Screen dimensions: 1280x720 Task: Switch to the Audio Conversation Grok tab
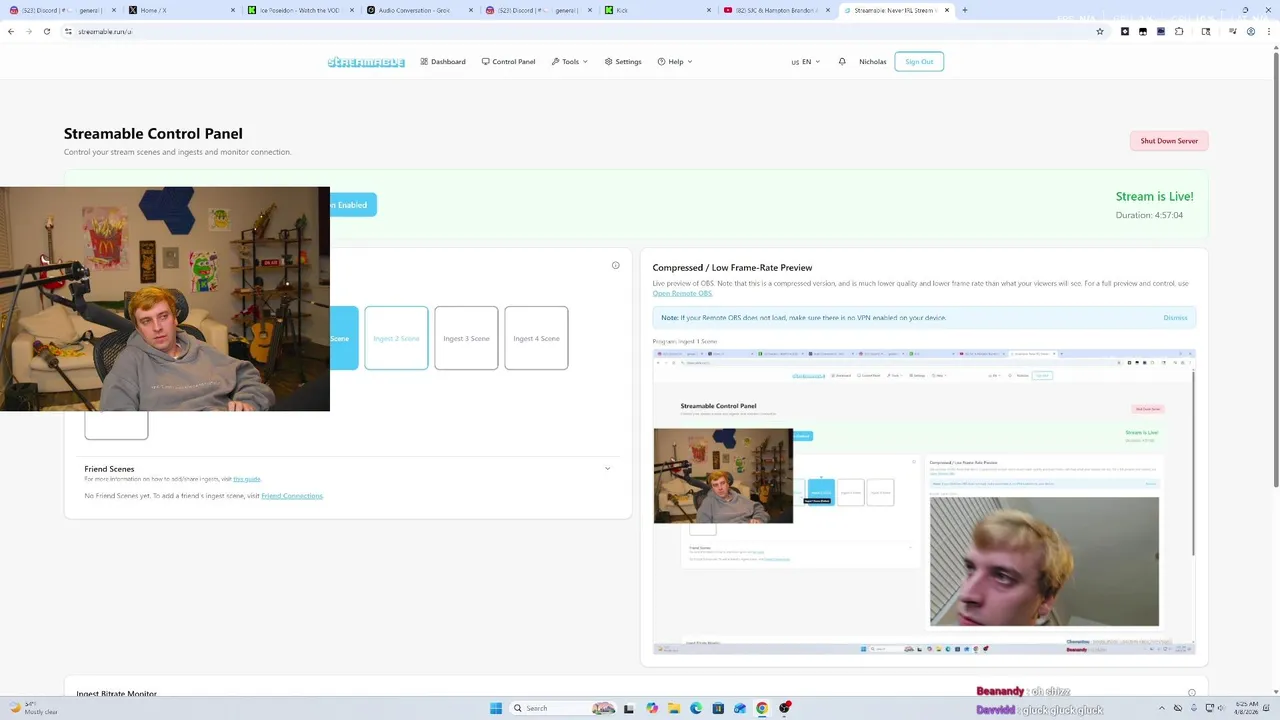[418, 10]
